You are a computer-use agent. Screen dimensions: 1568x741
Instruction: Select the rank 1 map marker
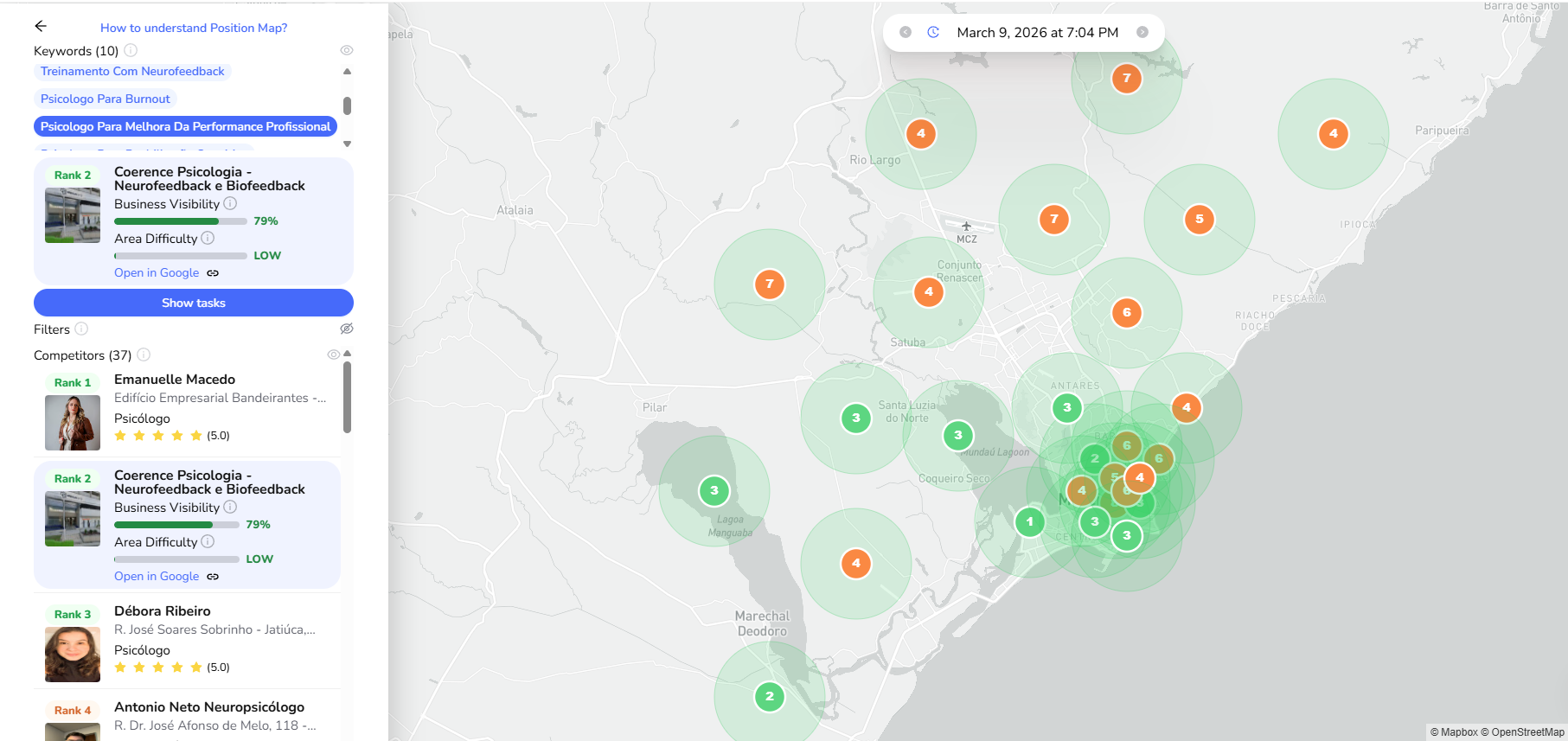point(1029,521)
